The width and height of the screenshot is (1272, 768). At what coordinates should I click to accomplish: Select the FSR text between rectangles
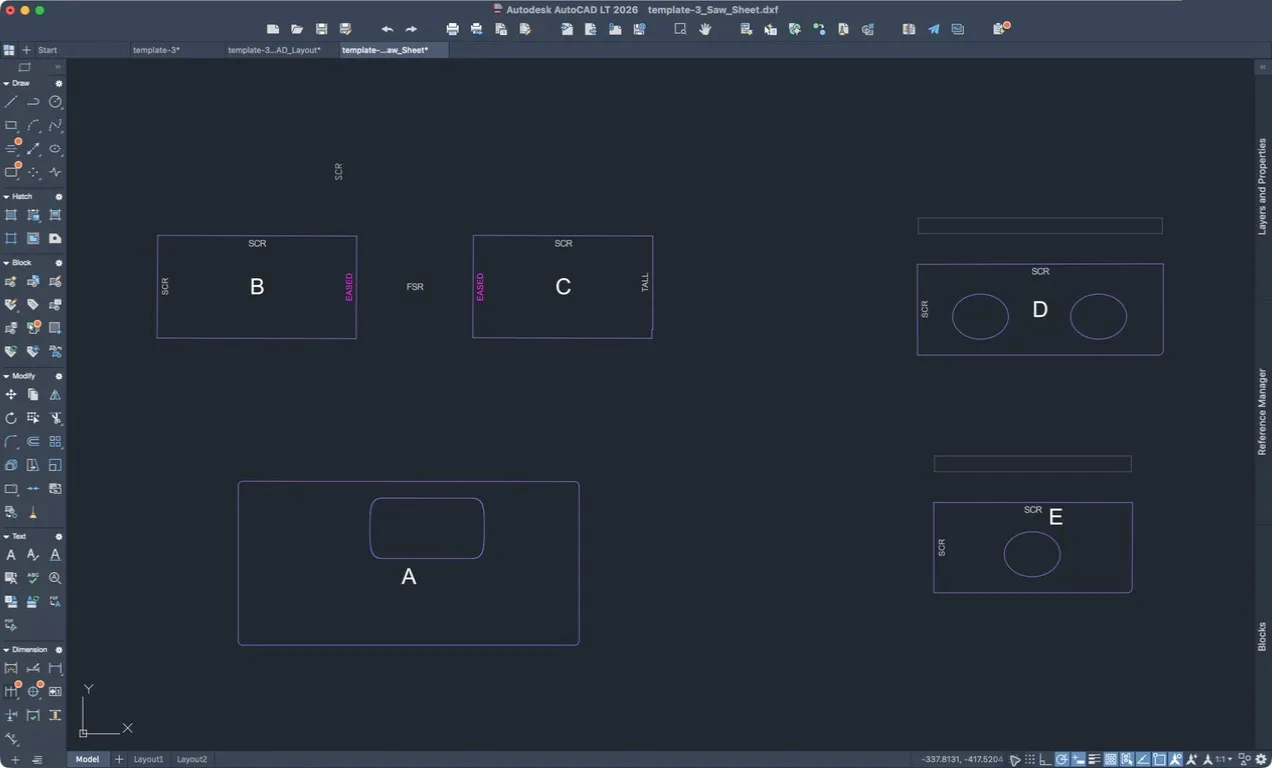point(415,287)
